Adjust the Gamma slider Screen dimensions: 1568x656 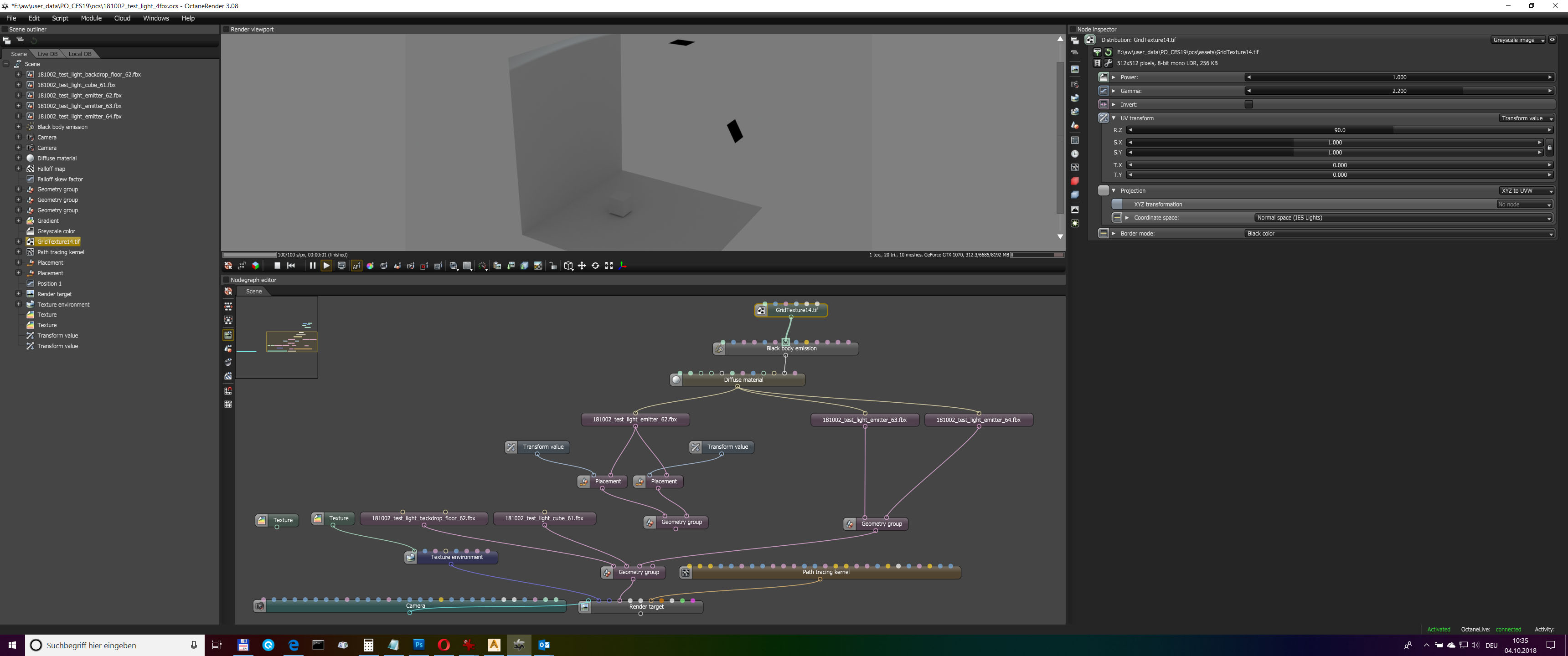(1399, 91)
